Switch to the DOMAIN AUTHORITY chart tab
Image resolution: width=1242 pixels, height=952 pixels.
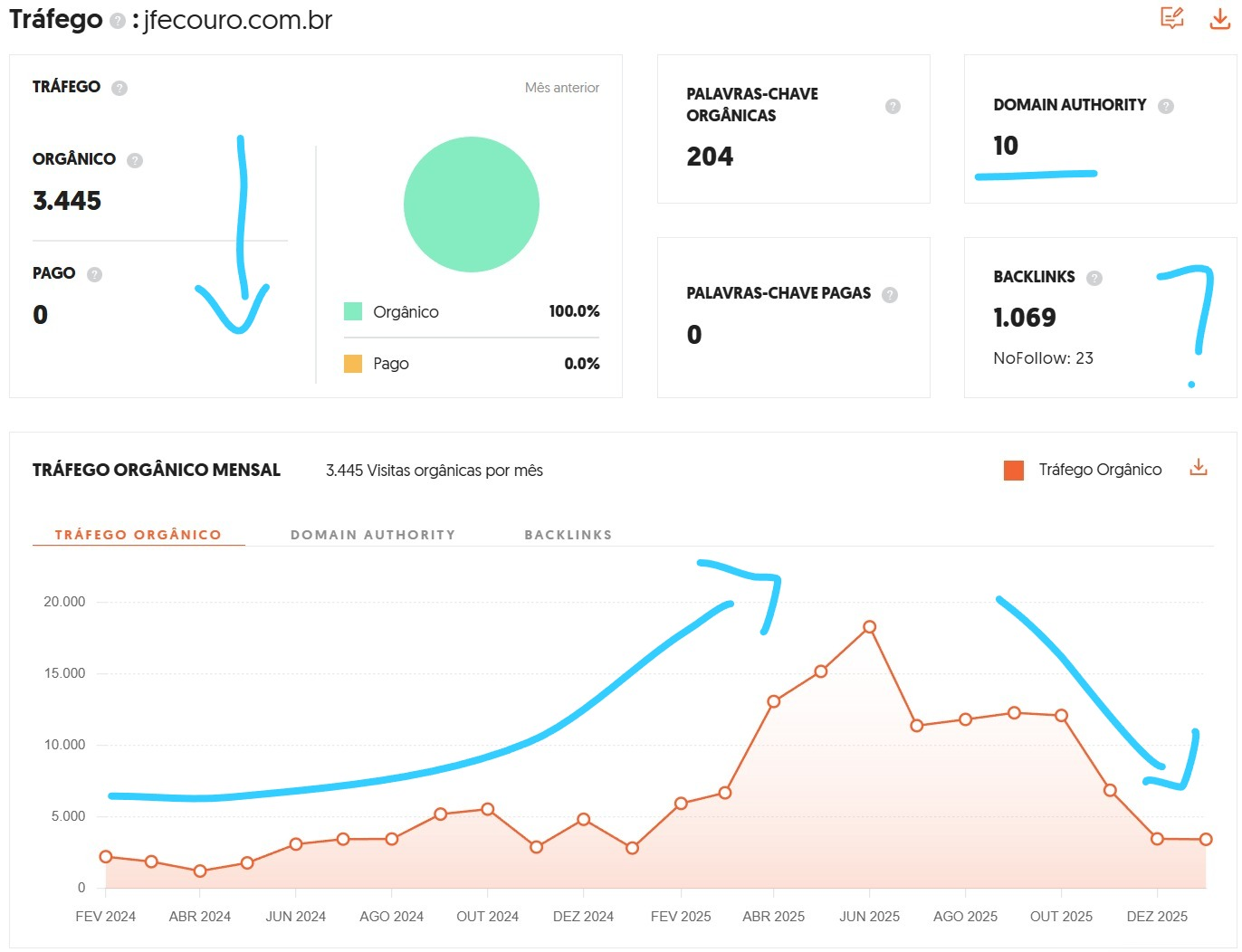[373, 534]
